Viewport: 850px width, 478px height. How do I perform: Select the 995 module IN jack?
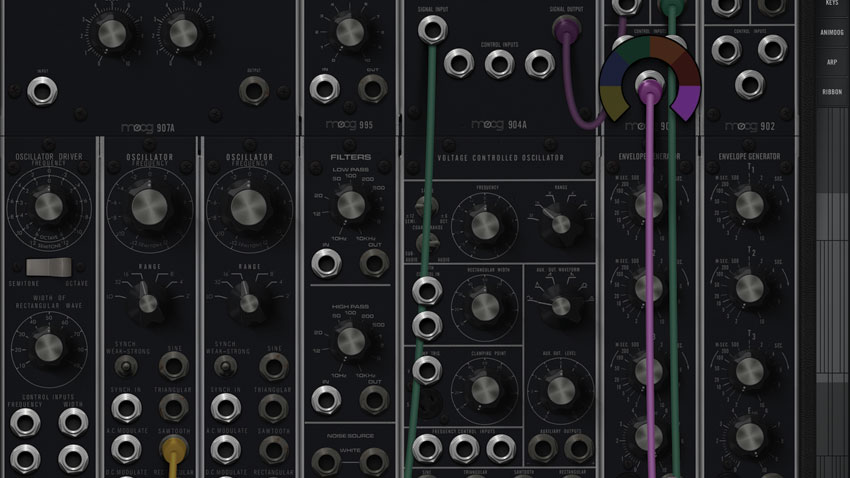tap(325, 88)
